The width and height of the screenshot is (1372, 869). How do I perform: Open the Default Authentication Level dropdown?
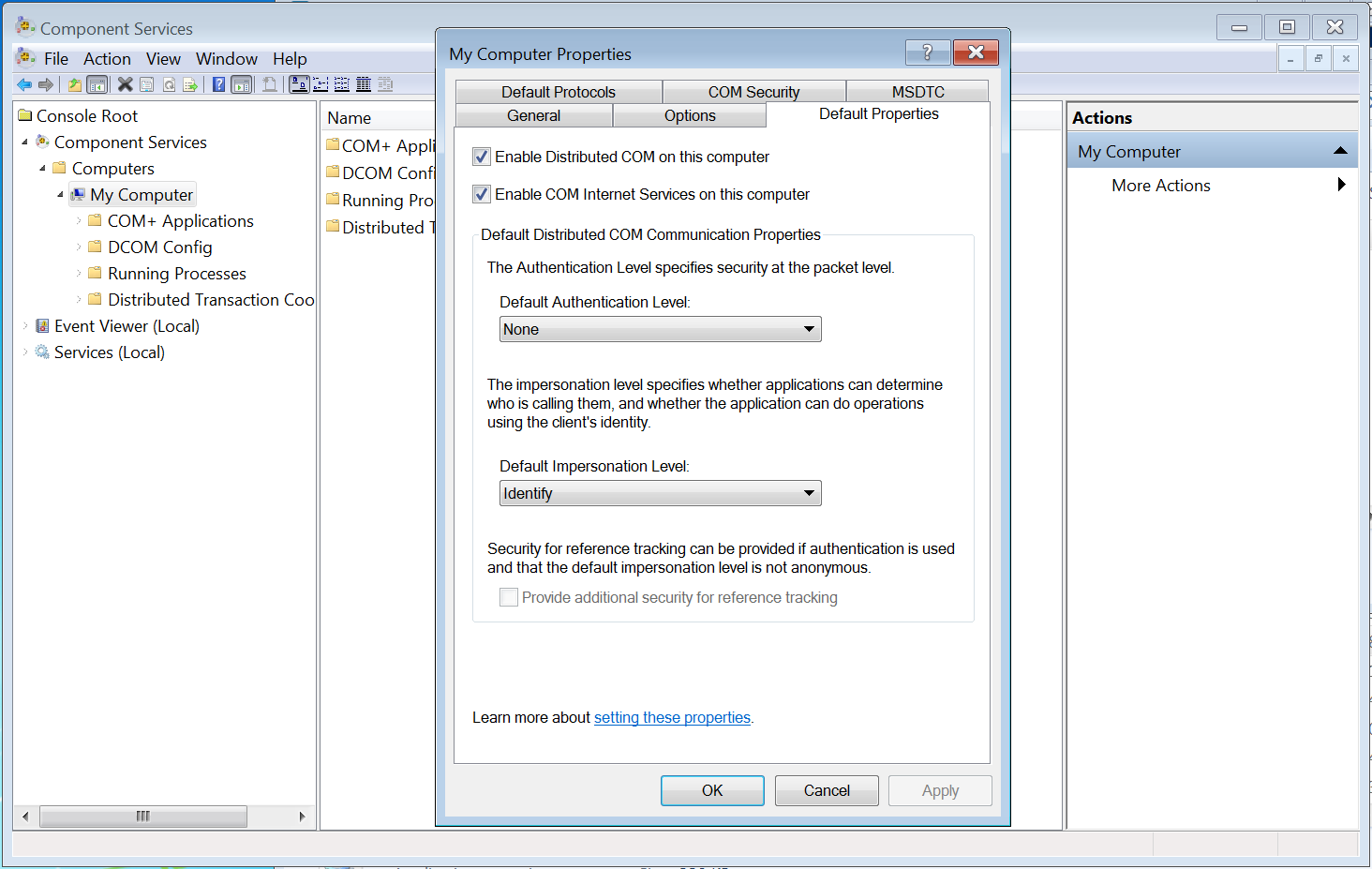click(x=808, y=329)
